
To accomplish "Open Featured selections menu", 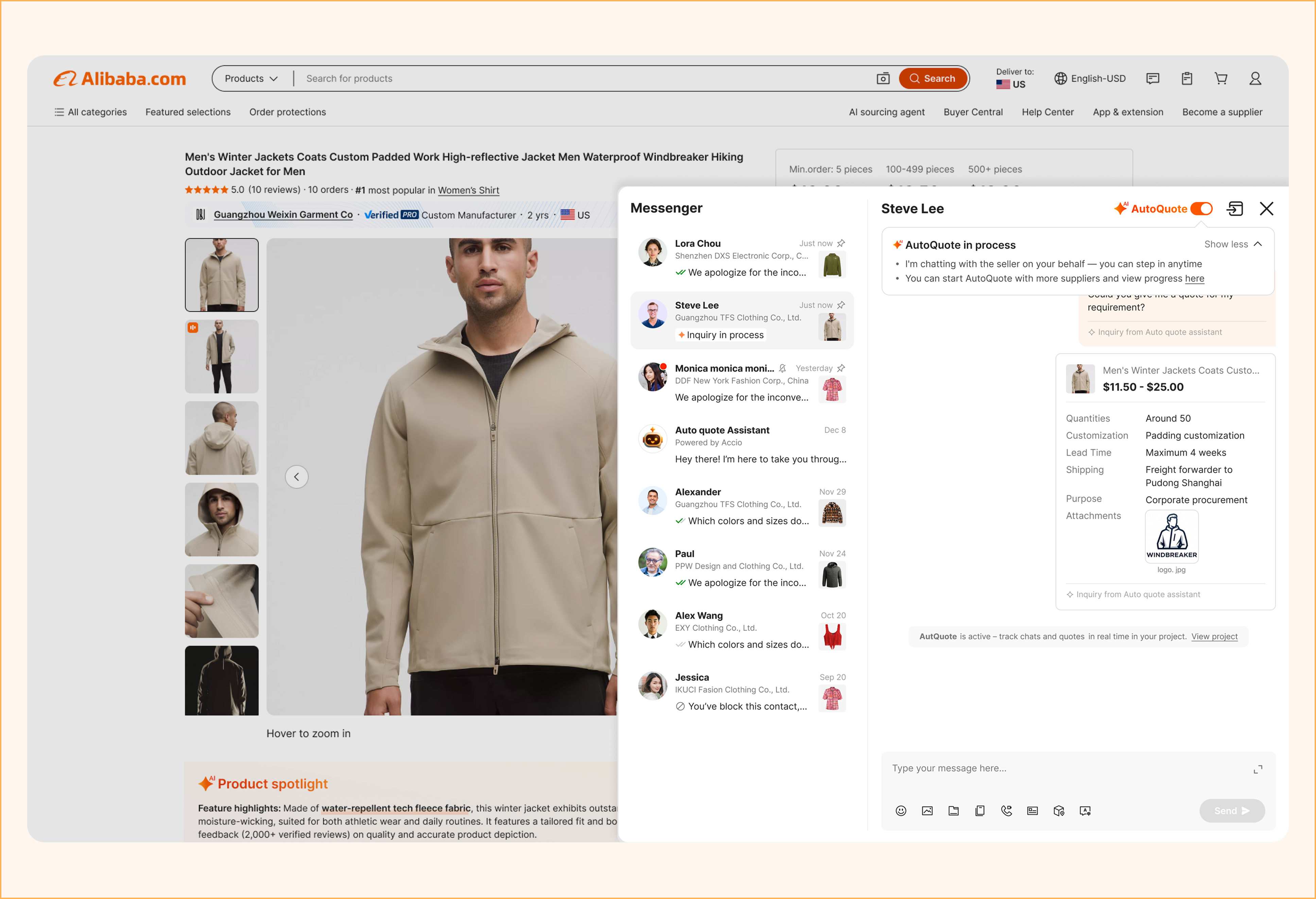I will pyautogui.click(x=188, y=112).
